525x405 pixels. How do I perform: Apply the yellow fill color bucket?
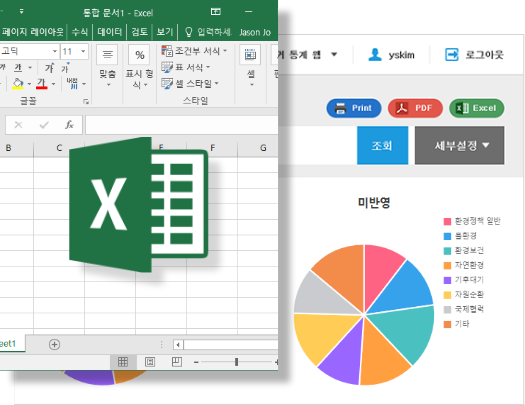(x=17, y=84)
